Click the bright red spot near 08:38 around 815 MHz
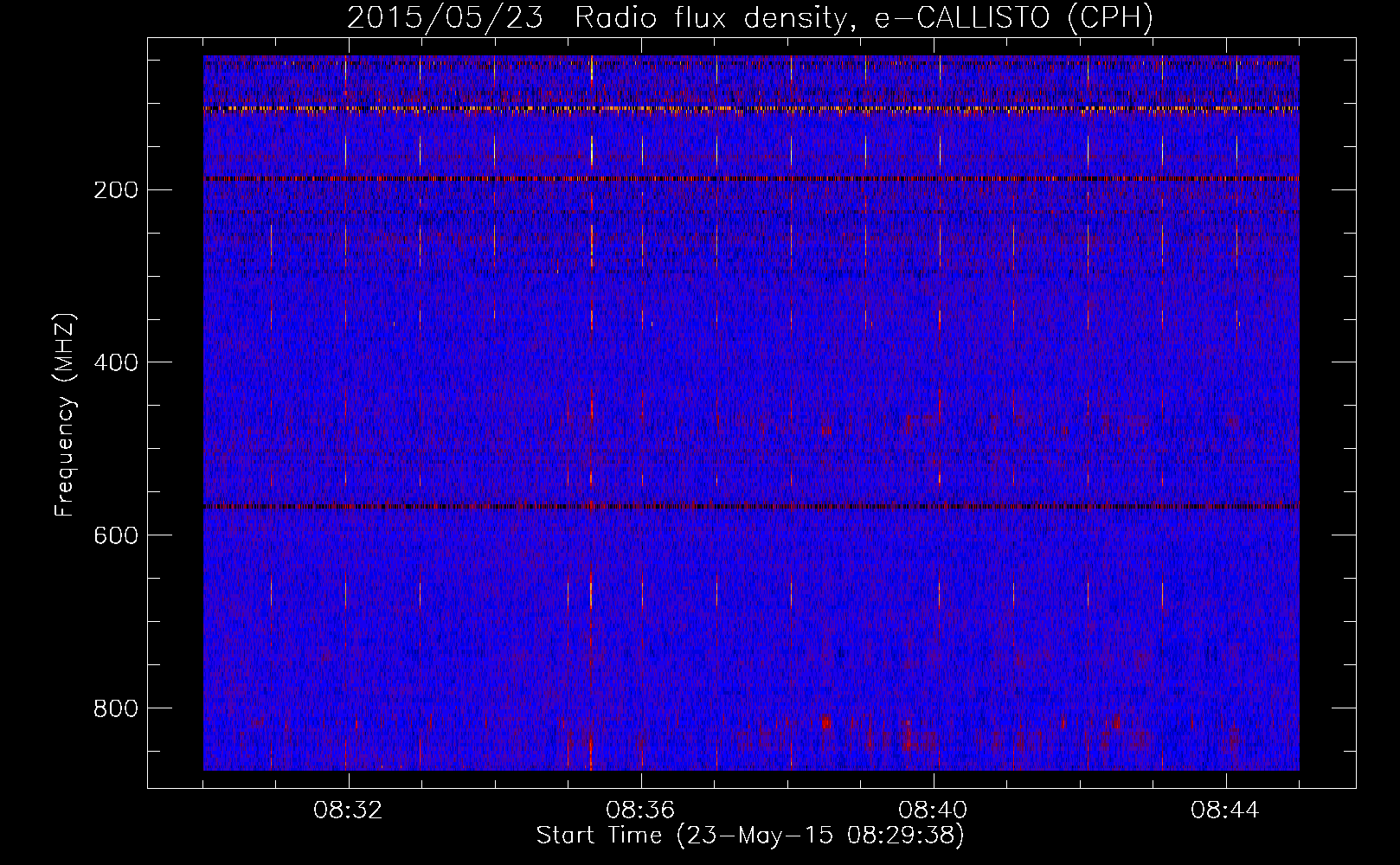The image size is (1400, 865). point(825,721)
